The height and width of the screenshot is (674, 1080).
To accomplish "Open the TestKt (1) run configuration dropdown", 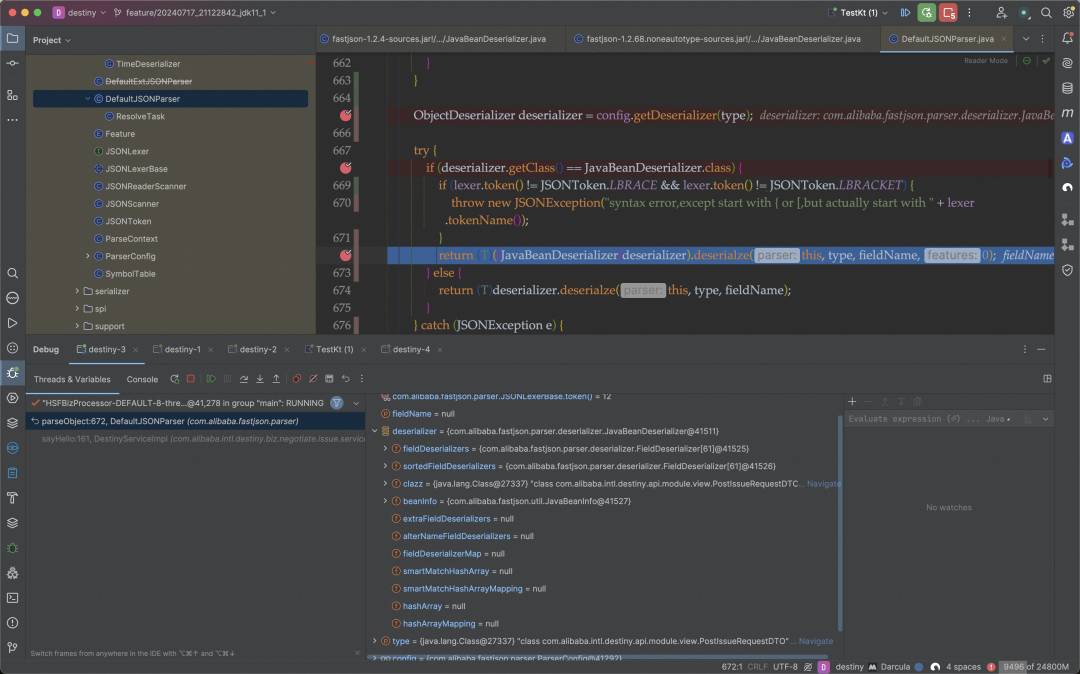I will (x=858, y=12).
